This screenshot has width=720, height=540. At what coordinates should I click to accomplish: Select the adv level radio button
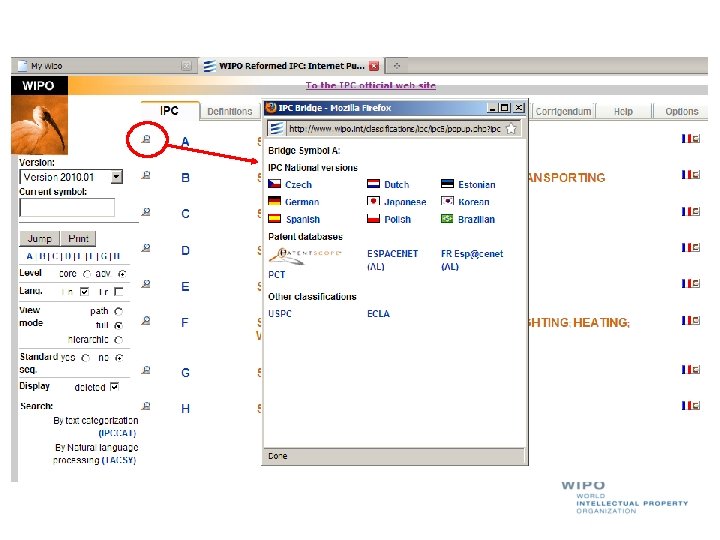click(x=122, y=274)
